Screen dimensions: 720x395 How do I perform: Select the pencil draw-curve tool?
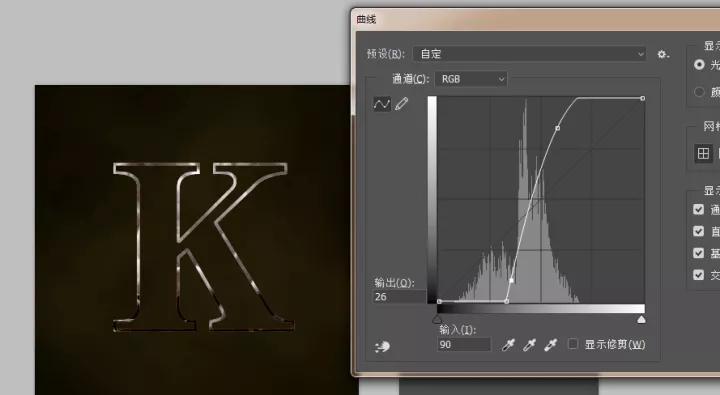coord(401,104)
